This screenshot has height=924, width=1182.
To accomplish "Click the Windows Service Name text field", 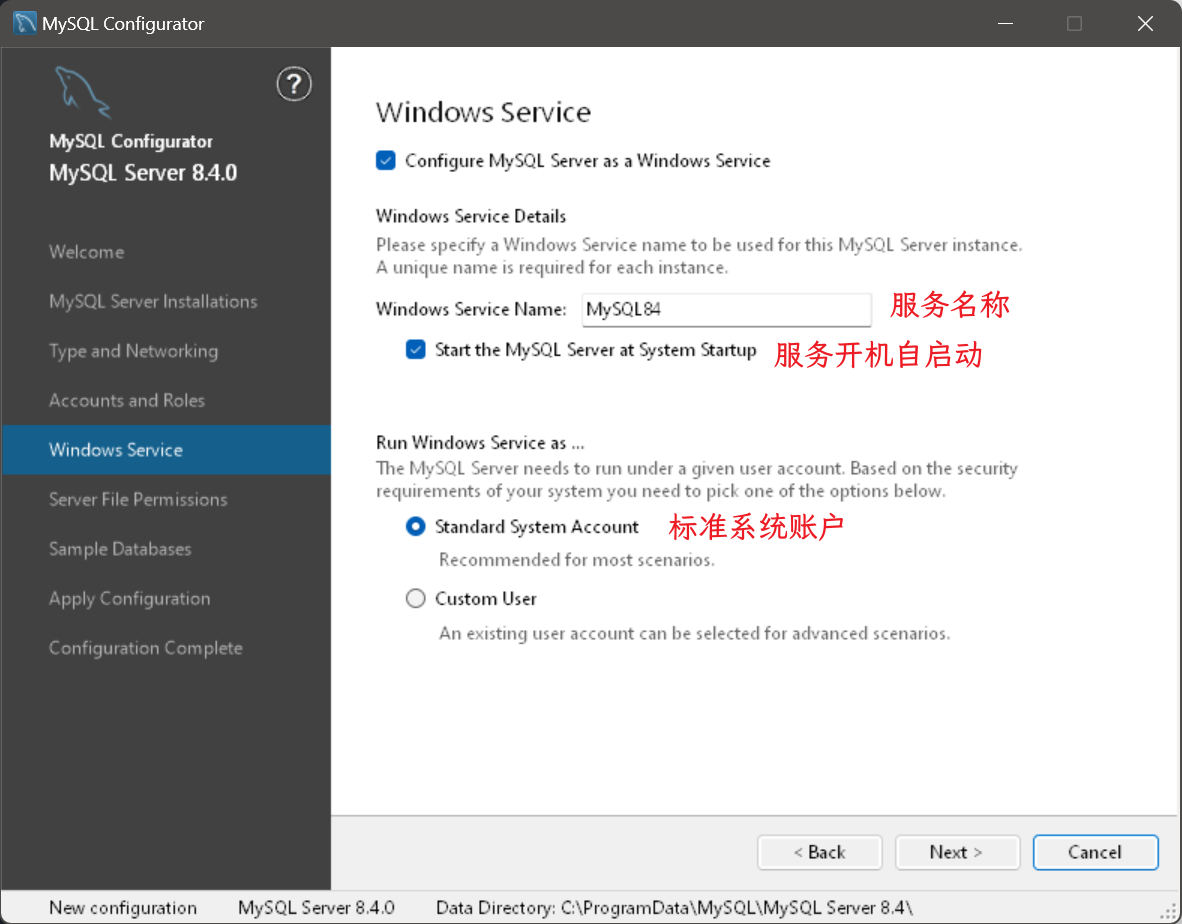I will click(726, 310).
